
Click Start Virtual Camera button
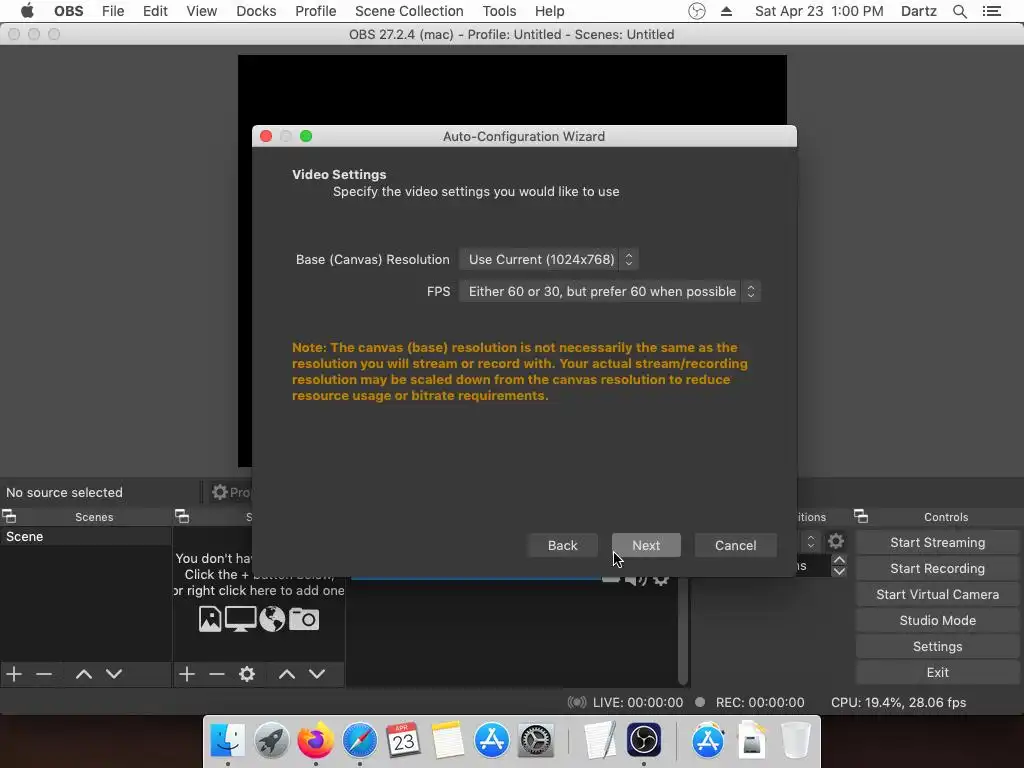pos(937,595)
